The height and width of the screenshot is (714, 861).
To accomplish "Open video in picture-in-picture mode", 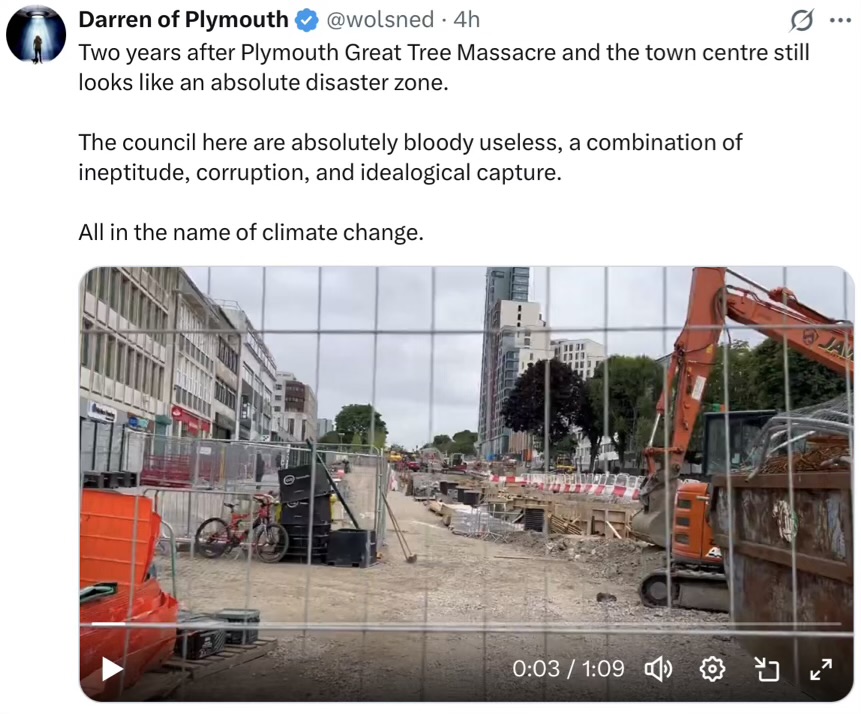I will click(x=767, y=669).
